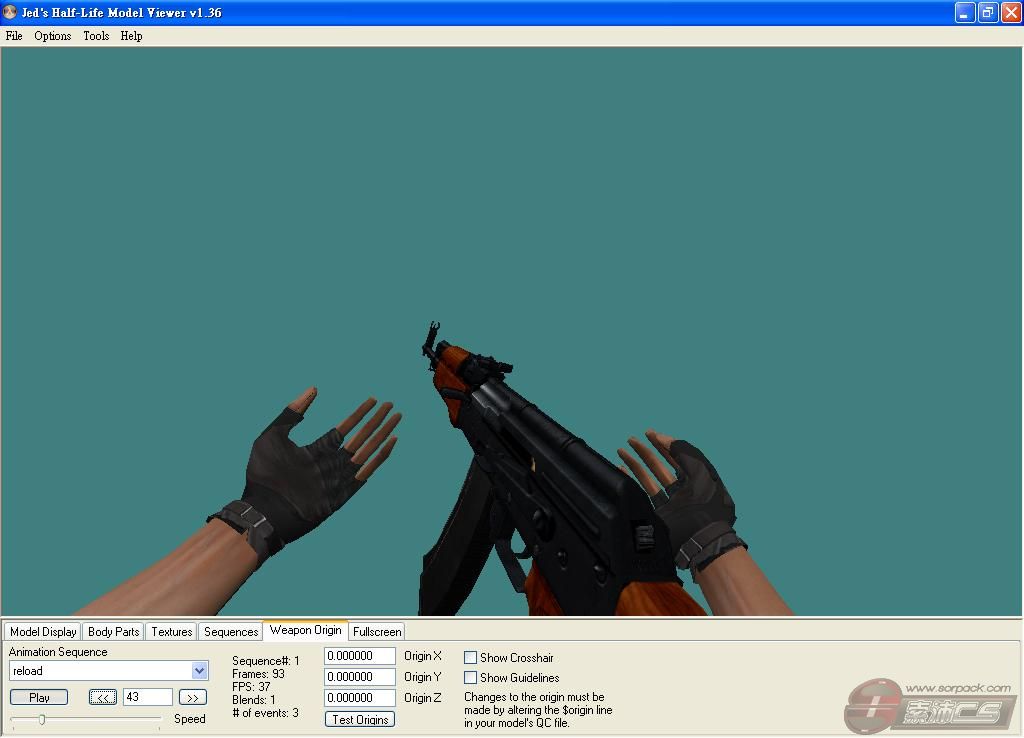Image resolution: width=1024 pixels, height=738 pixels.
Task: Step back one frame with << button
Action: coord(102,697)
